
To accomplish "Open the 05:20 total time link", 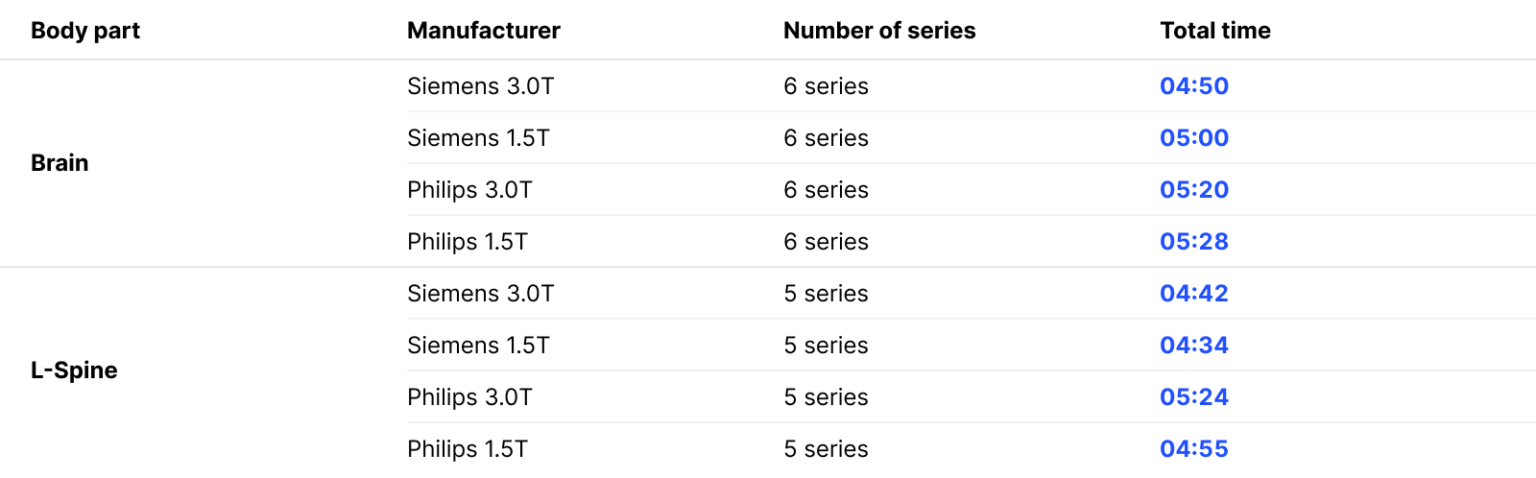I will 1194,190.
